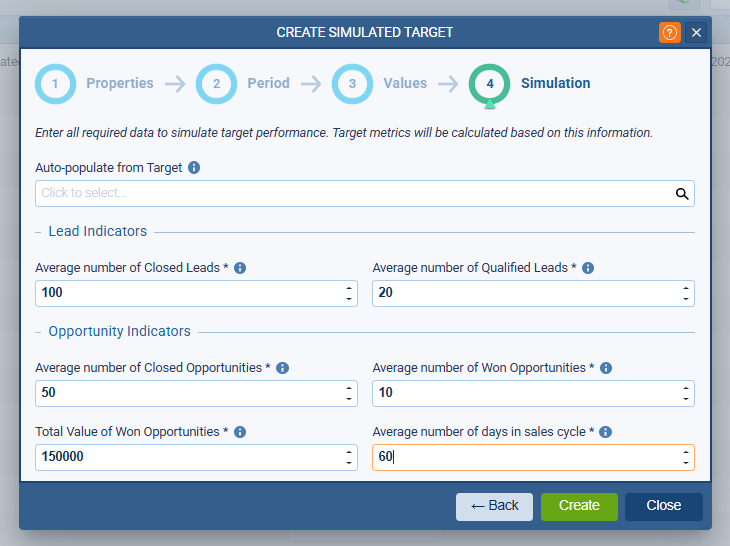Collapse the Opportunity Indicators section
The image size is (730, 546).
point(40,332)
